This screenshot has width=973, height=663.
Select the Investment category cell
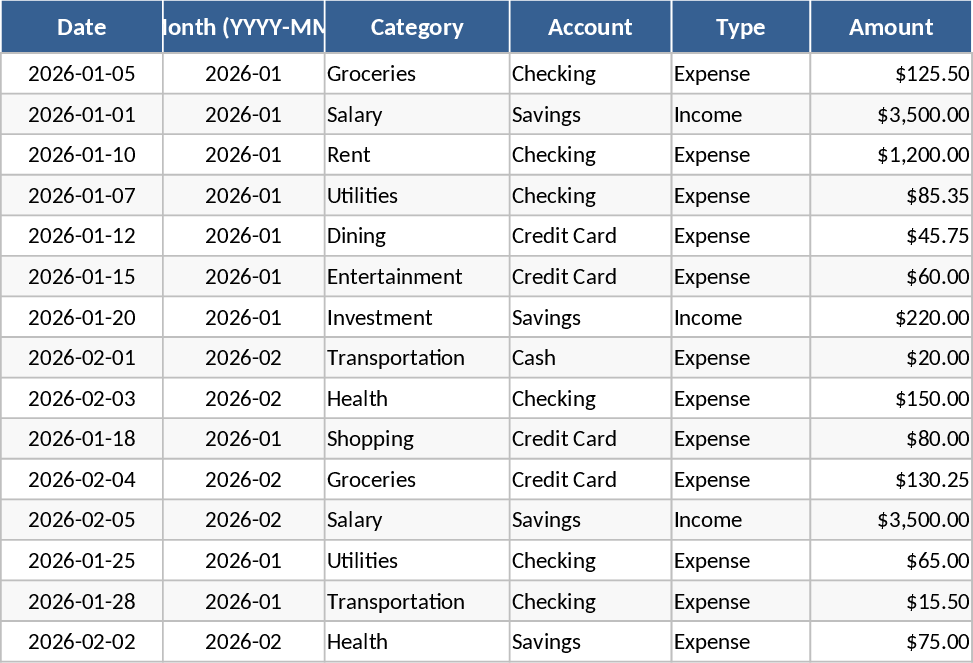coord(417,318)
